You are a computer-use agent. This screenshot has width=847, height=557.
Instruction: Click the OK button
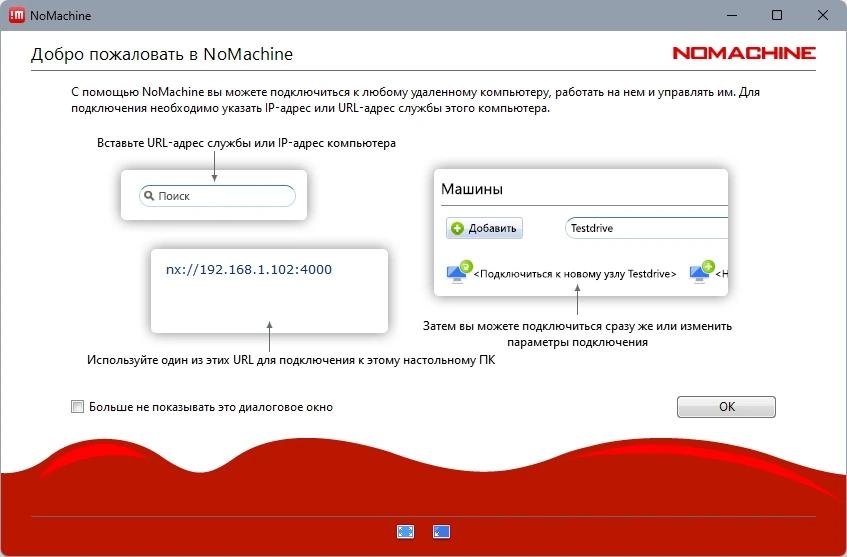(x=726, y=407)
